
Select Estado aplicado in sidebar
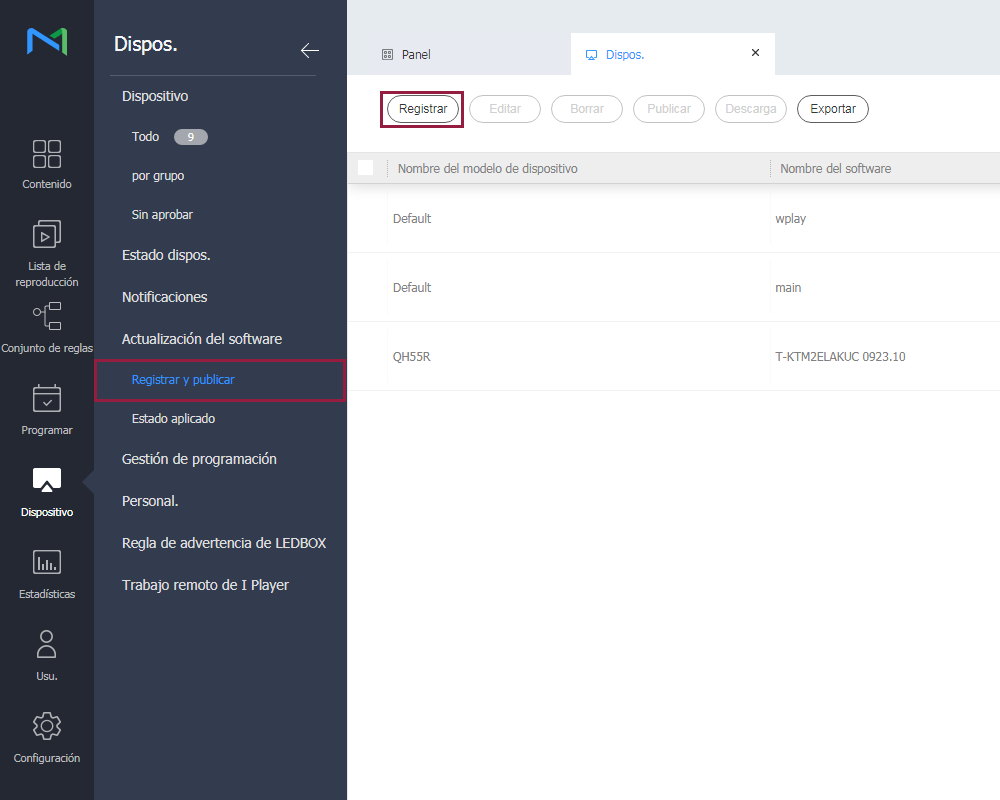[173, 419]
